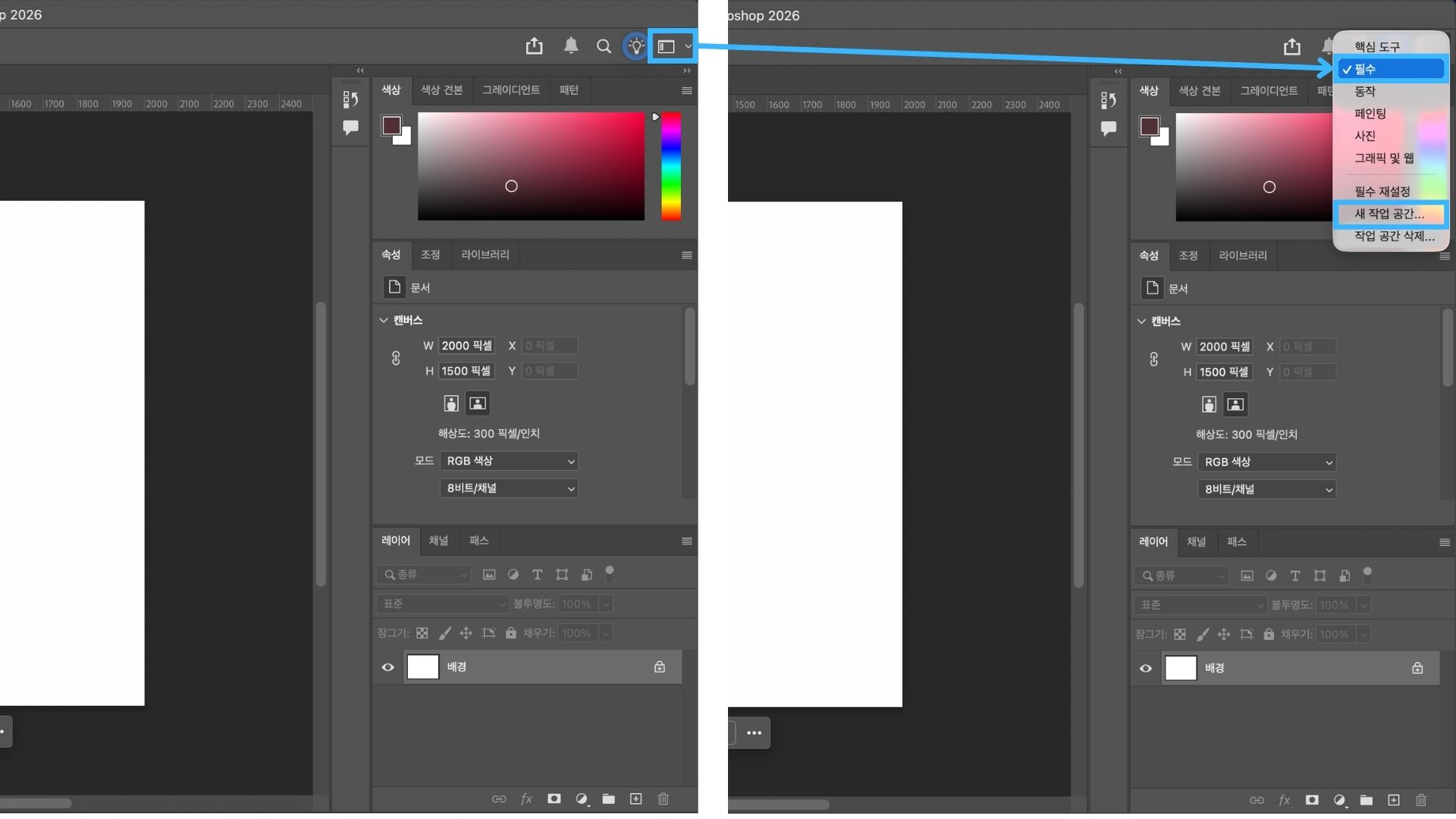Filter for adjustment layers in the left screenshot

[513, 575]
